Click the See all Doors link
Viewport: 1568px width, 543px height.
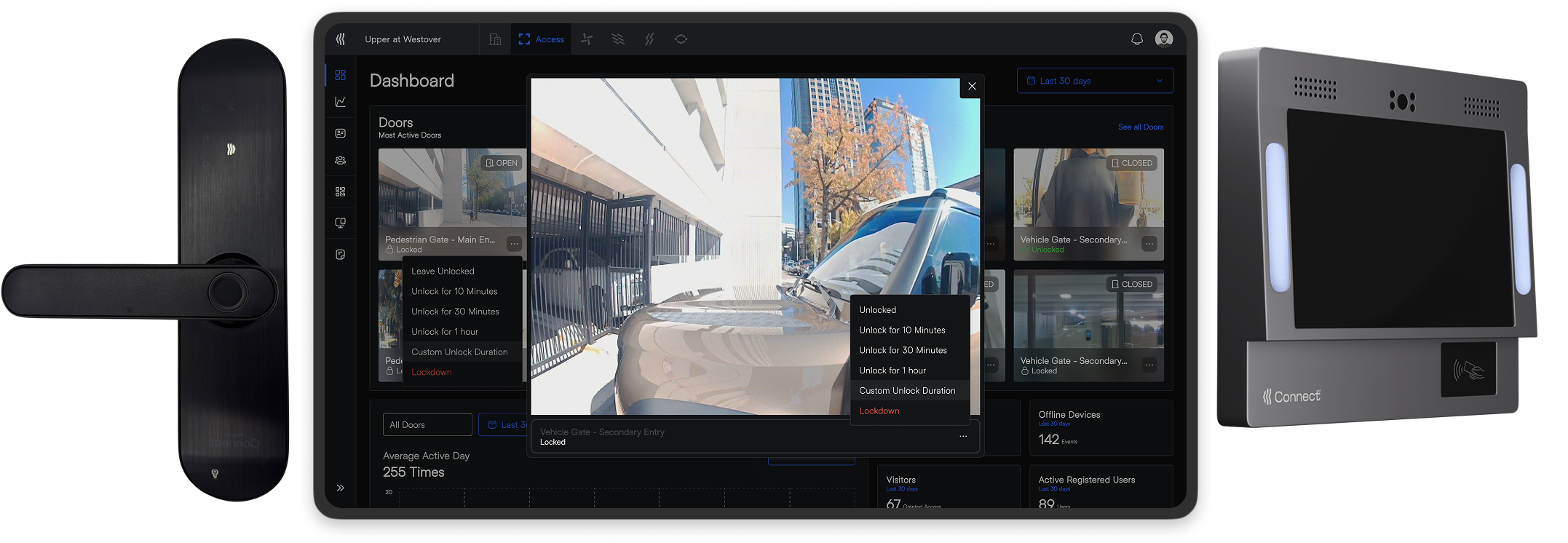pyautogui.click(x=1141, y=127)
